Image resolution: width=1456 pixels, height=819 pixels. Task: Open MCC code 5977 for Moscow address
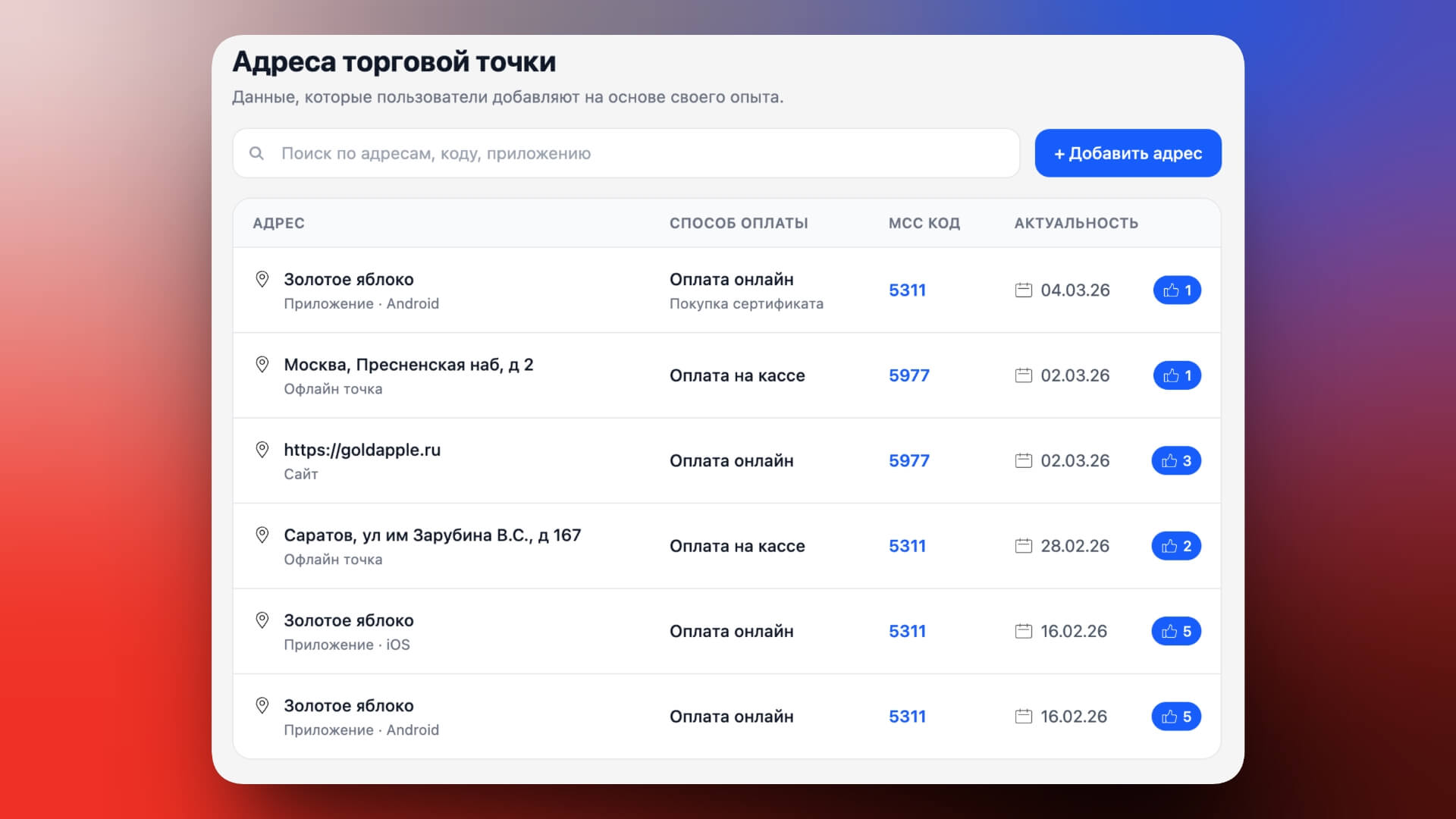[908, 375]
